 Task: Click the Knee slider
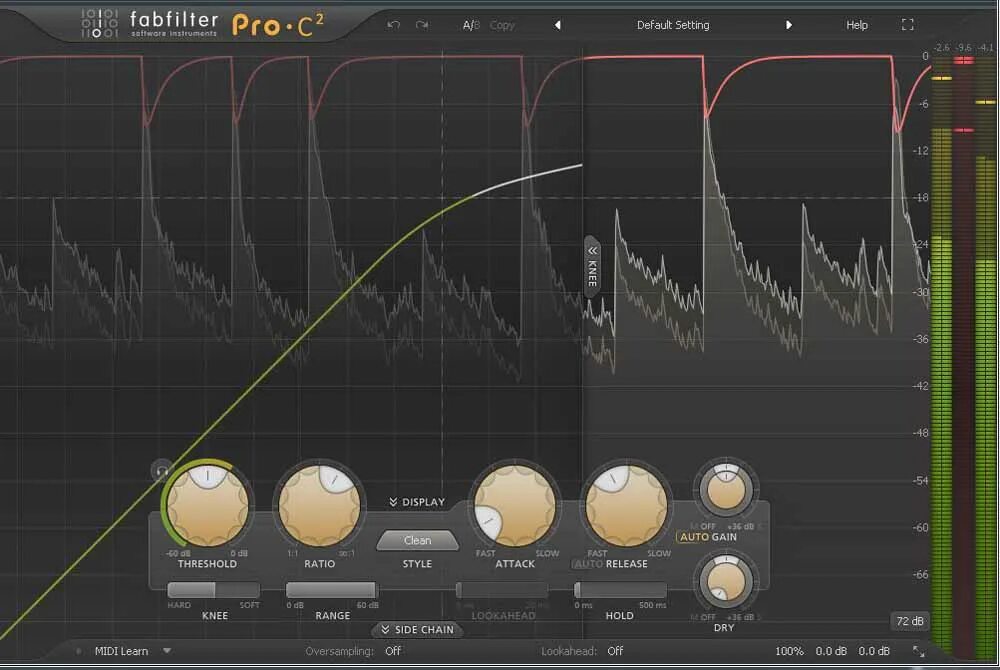tap(214, 590)
